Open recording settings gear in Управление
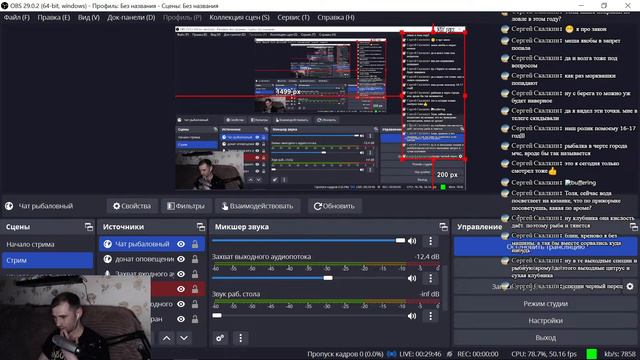640x360 pixels. click(630, 287)
